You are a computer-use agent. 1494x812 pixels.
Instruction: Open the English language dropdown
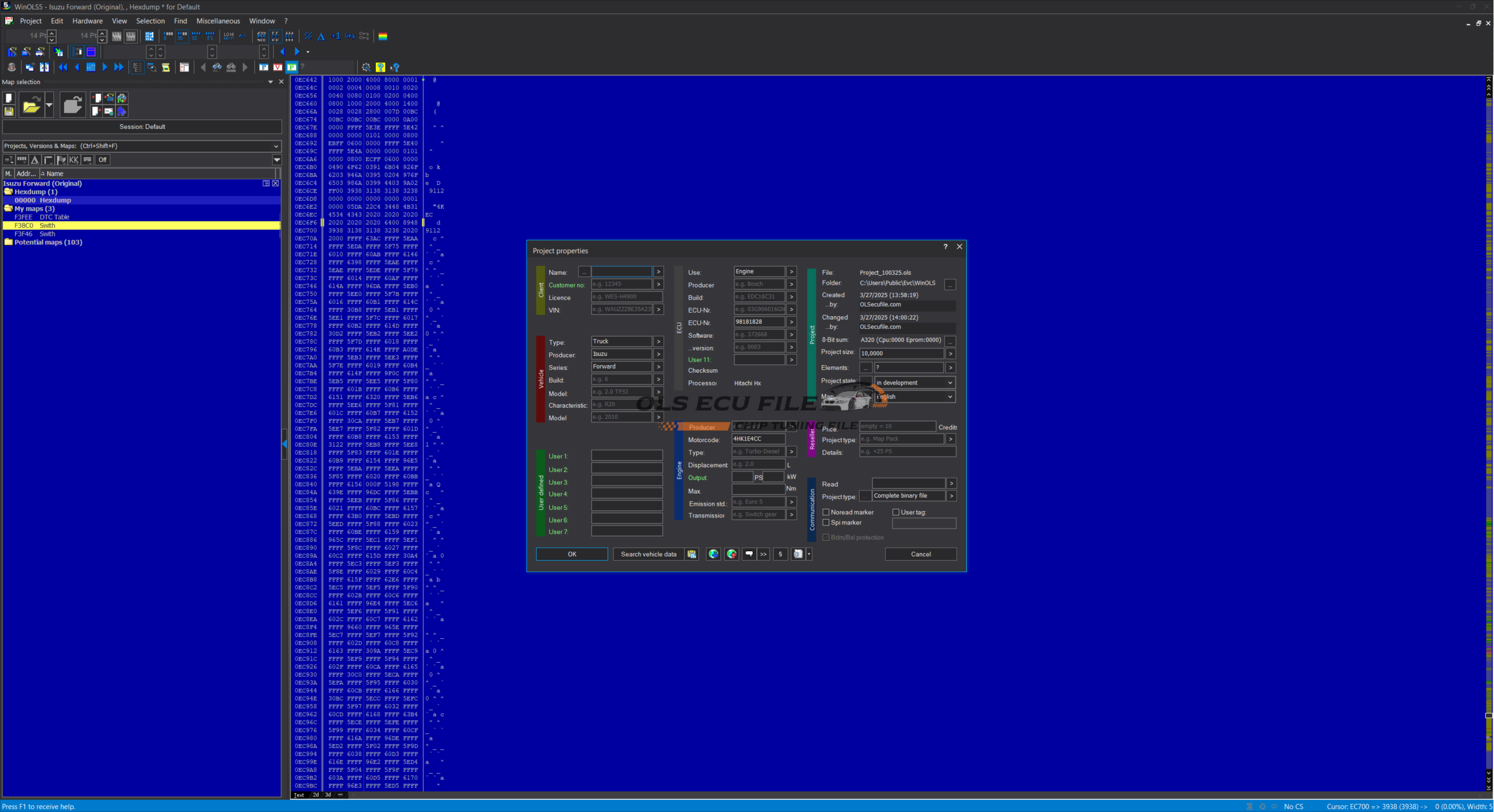coord(914,397)
